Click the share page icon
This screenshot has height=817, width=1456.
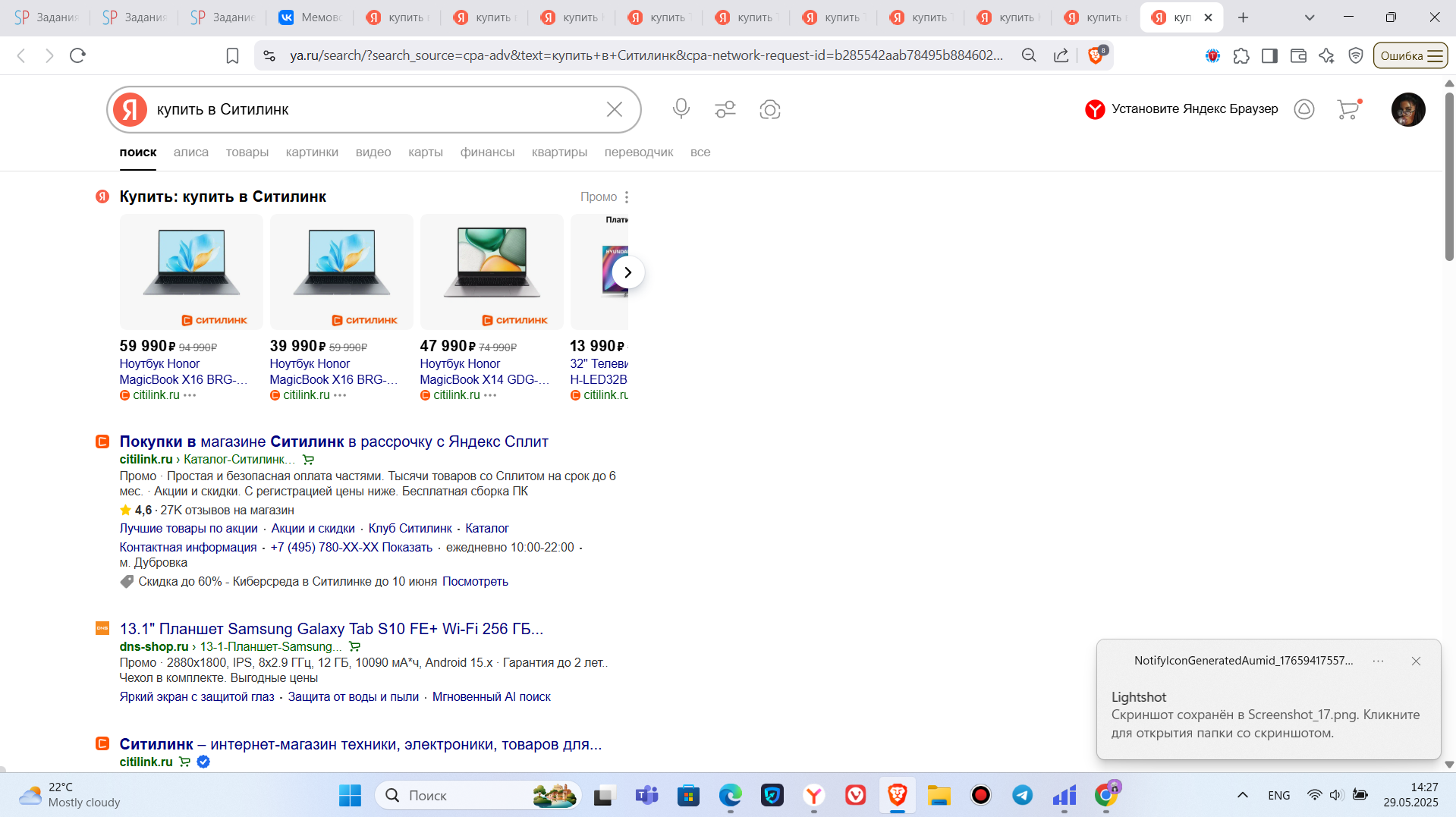point(1061,55)
